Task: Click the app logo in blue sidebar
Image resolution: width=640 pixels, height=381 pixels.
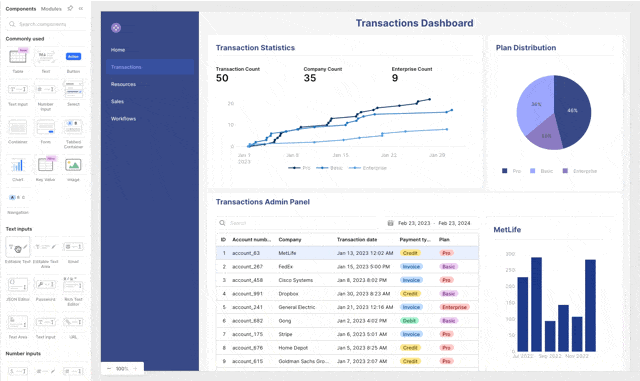Action: [x=116, y=28]
